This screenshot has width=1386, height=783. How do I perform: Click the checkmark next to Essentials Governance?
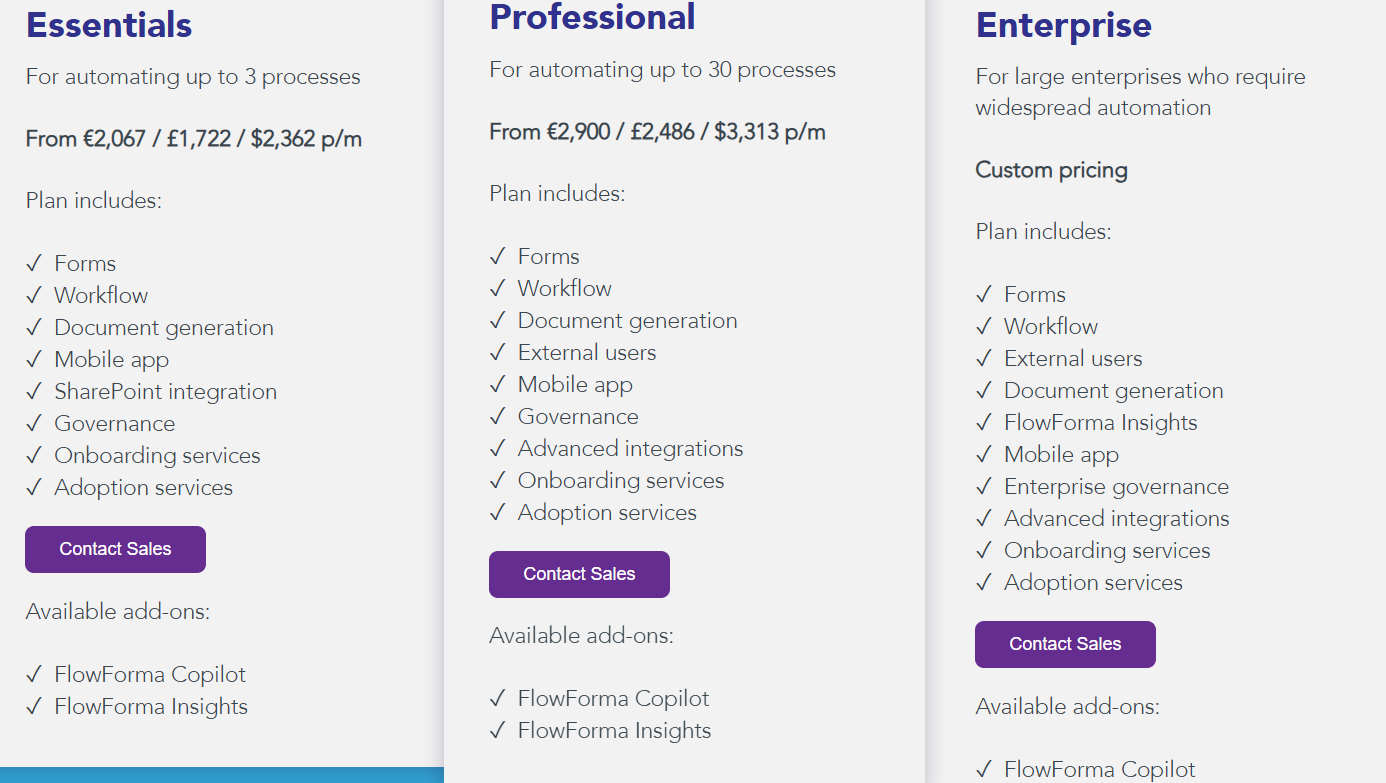(35, 424)
